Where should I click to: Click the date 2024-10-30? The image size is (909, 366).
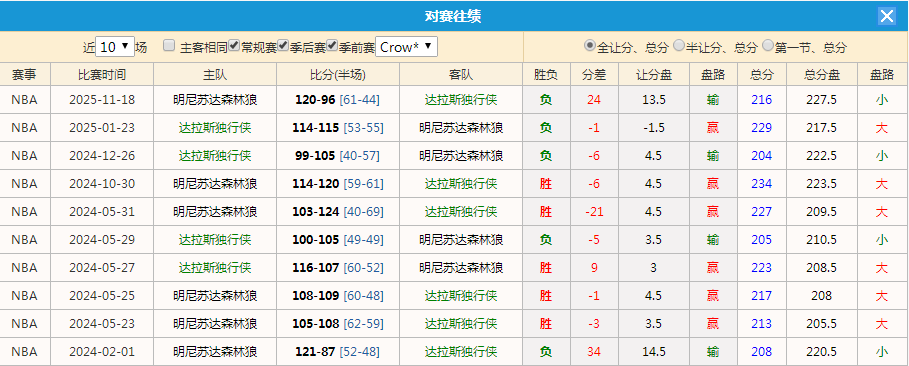click(102, 184)
